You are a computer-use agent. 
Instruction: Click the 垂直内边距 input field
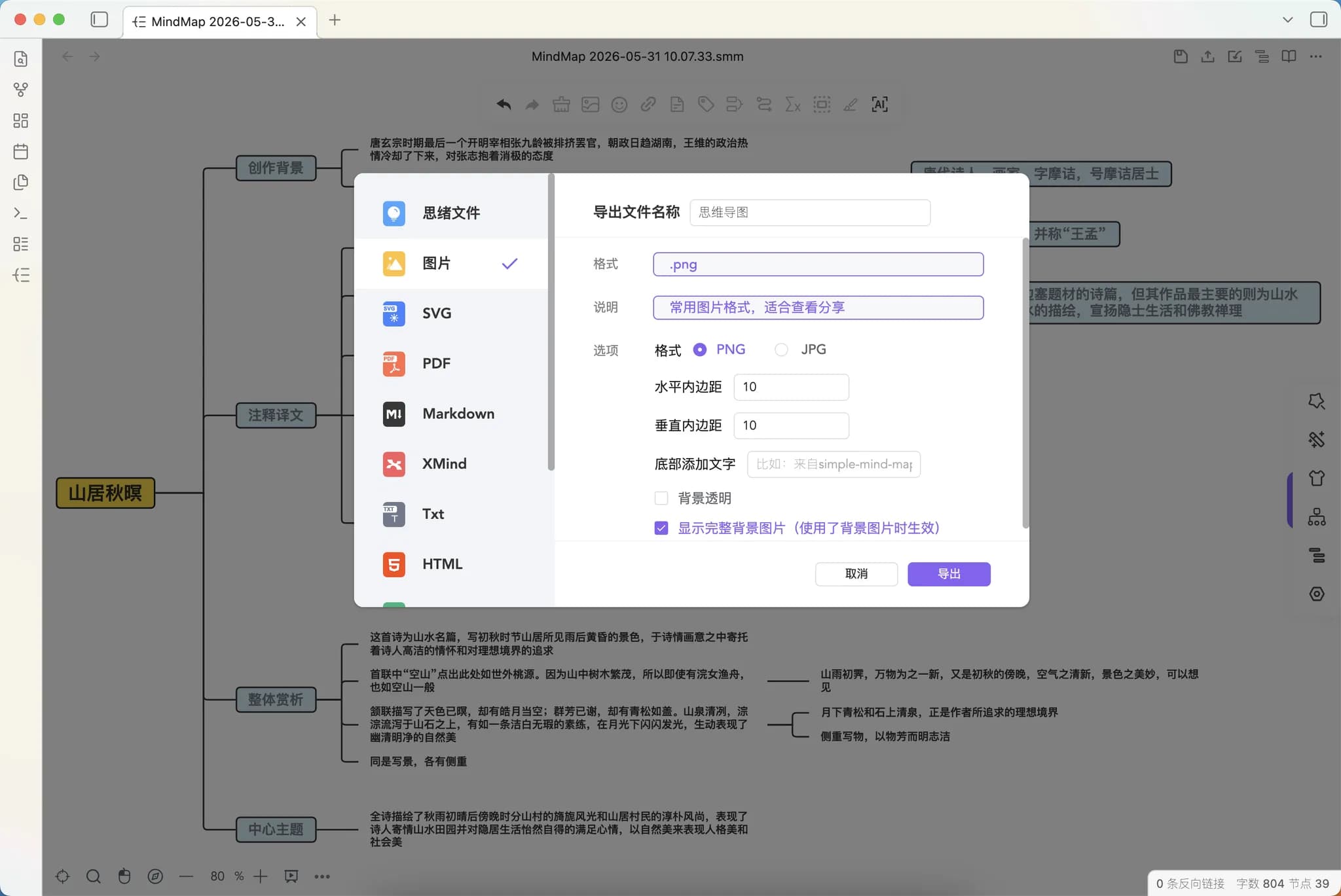[792, 425]
